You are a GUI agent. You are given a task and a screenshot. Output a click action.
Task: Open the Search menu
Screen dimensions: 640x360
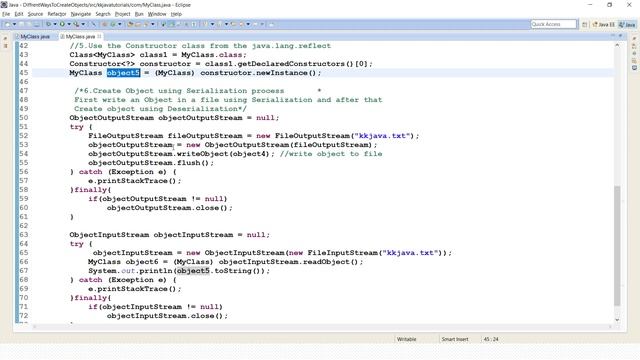coord(103,14)
